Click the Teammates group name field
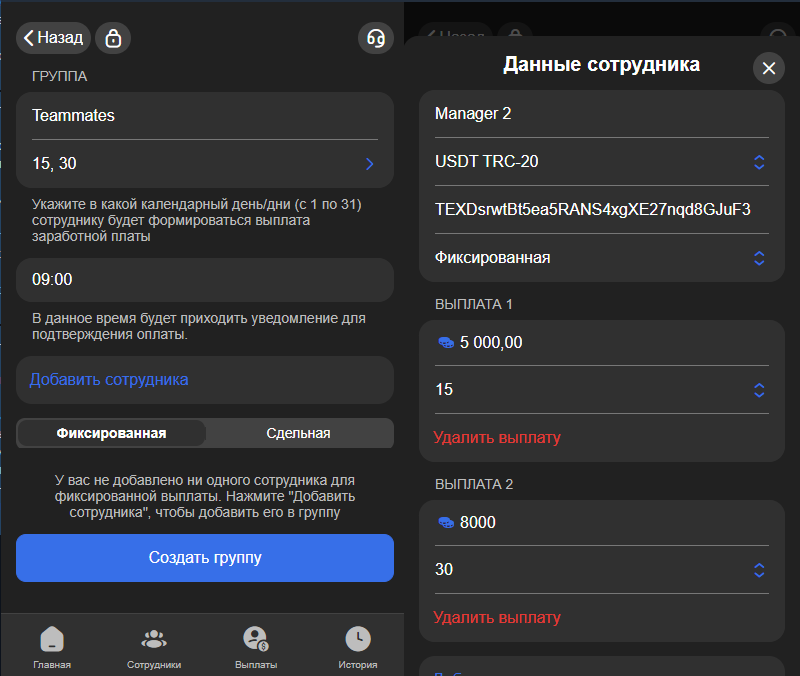Viewport: 800px width, 676px height. pyautogui.click(x=204, y=116)
